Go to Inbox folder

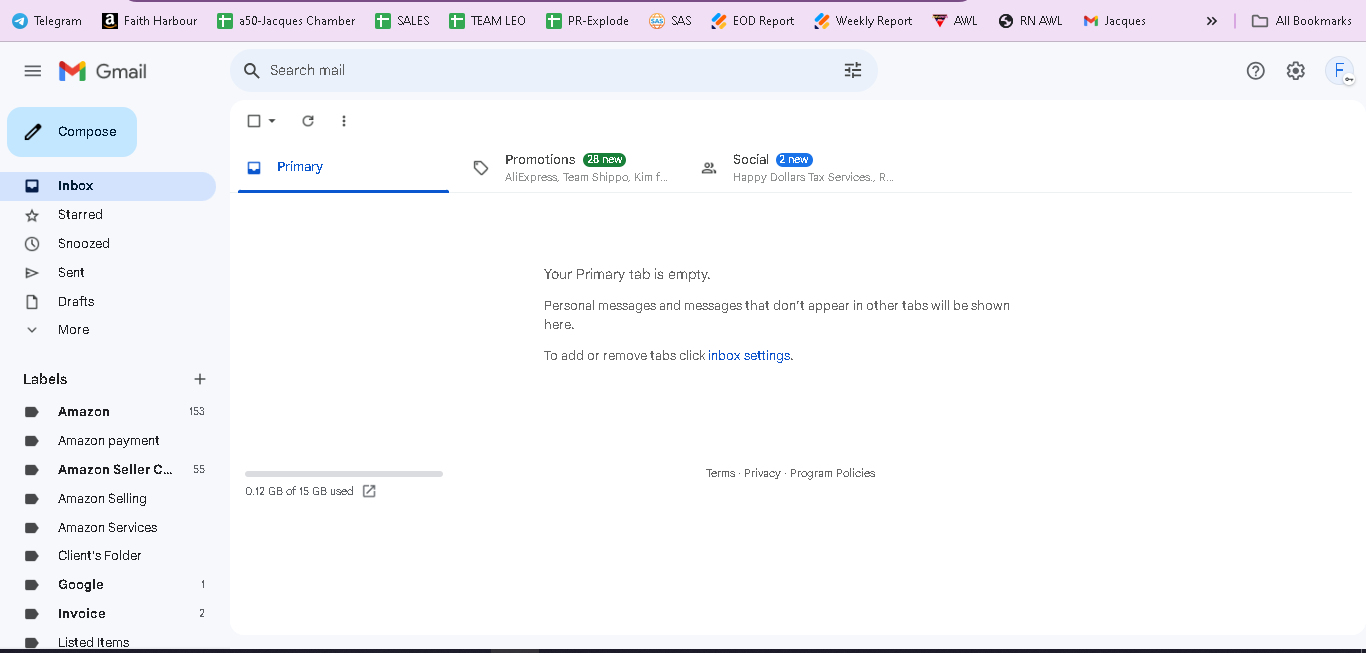click(108, 186)
